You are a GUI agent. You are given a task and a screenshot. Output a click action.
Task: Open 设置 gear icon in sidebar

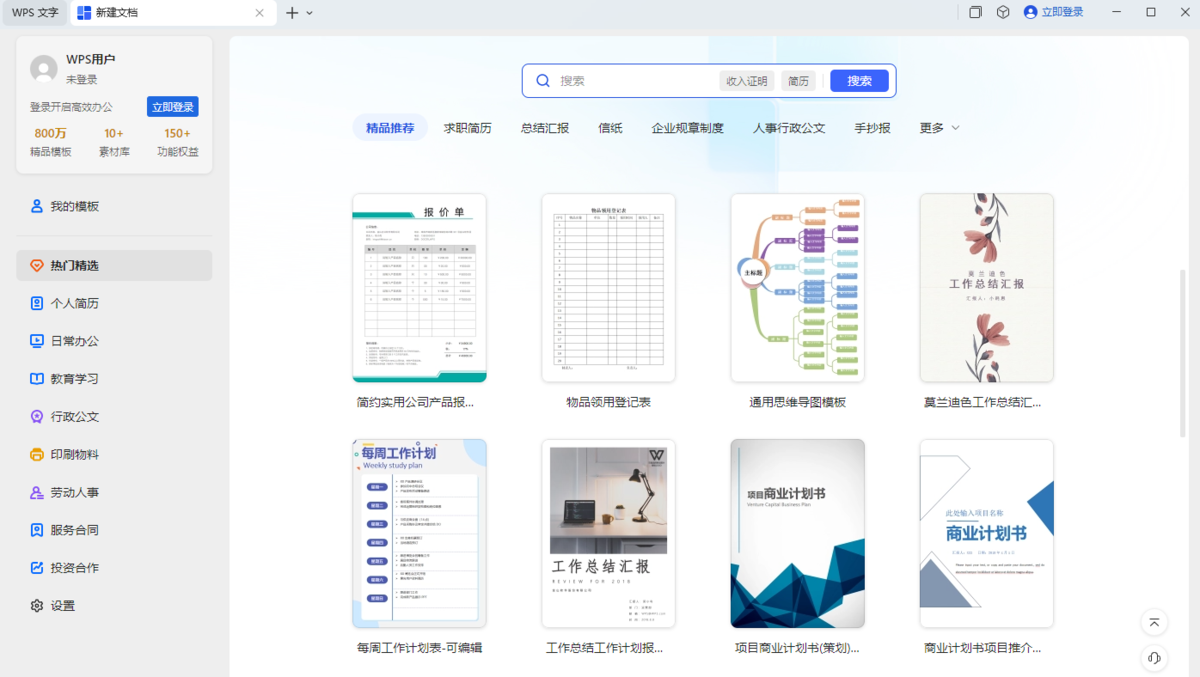(37, 606)
